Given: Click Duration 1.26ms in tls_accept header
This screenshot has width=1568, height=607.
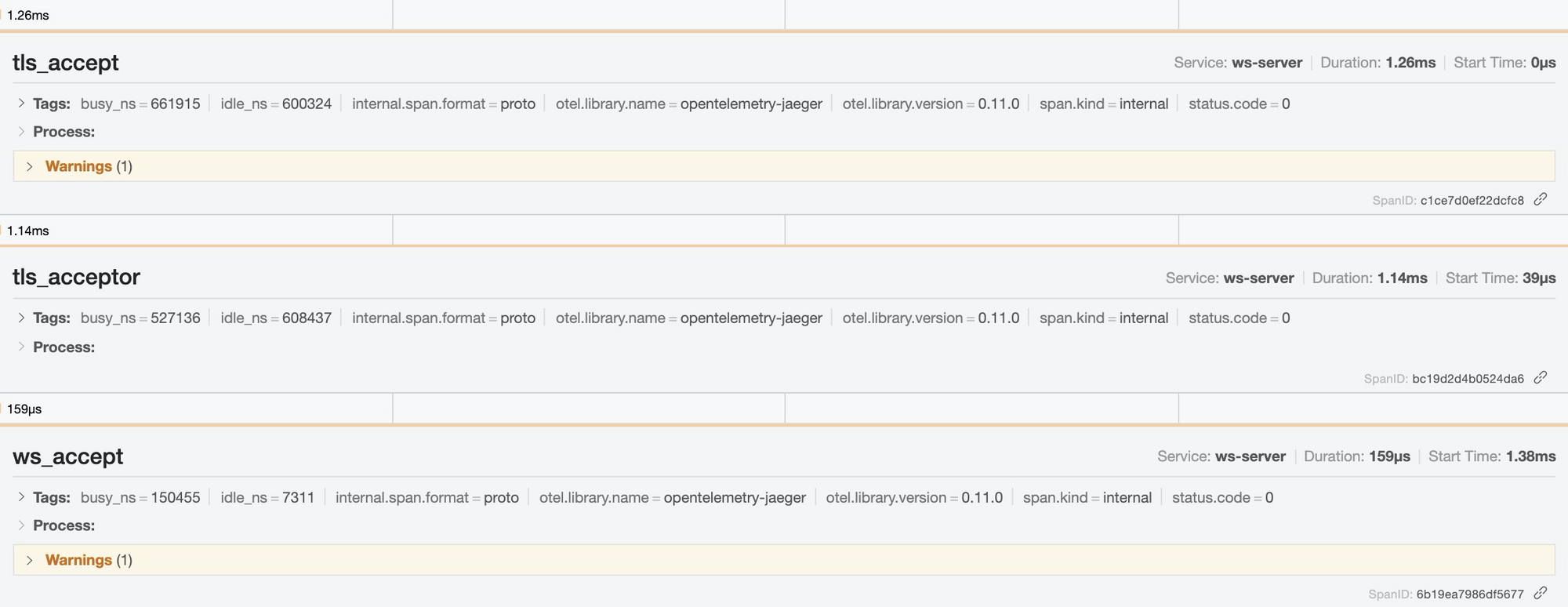Looking at the screenshot, I should coord(1378,63).
